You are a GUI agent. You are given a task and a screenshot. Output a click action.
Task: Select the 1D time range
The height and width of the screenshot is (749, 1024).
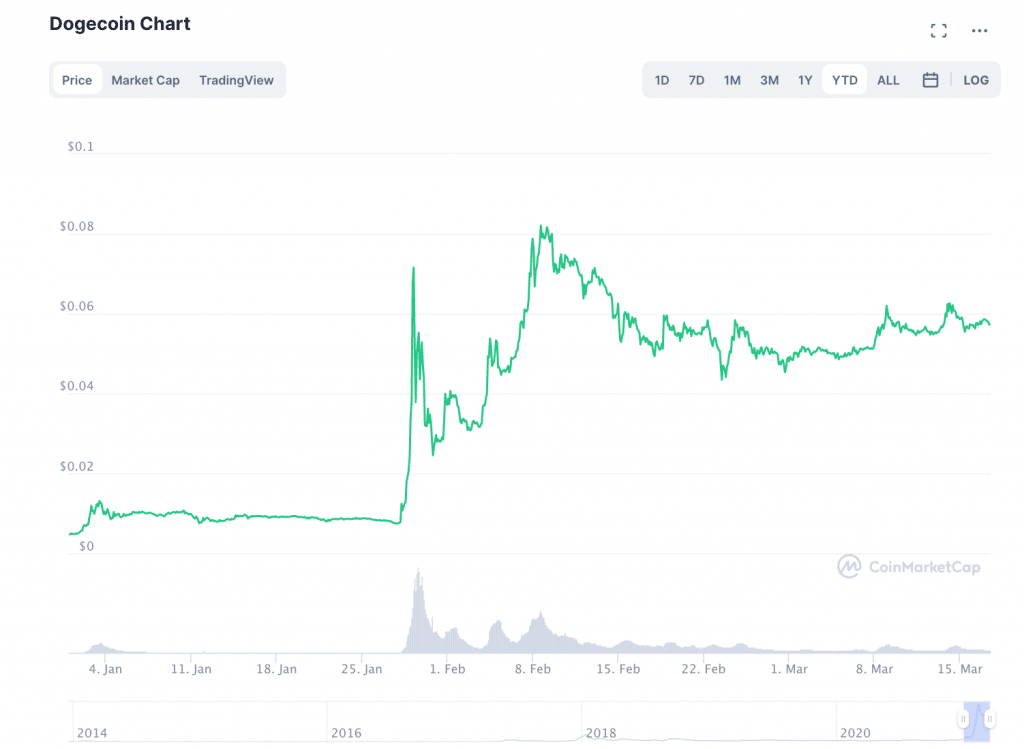tap(662, 80)
